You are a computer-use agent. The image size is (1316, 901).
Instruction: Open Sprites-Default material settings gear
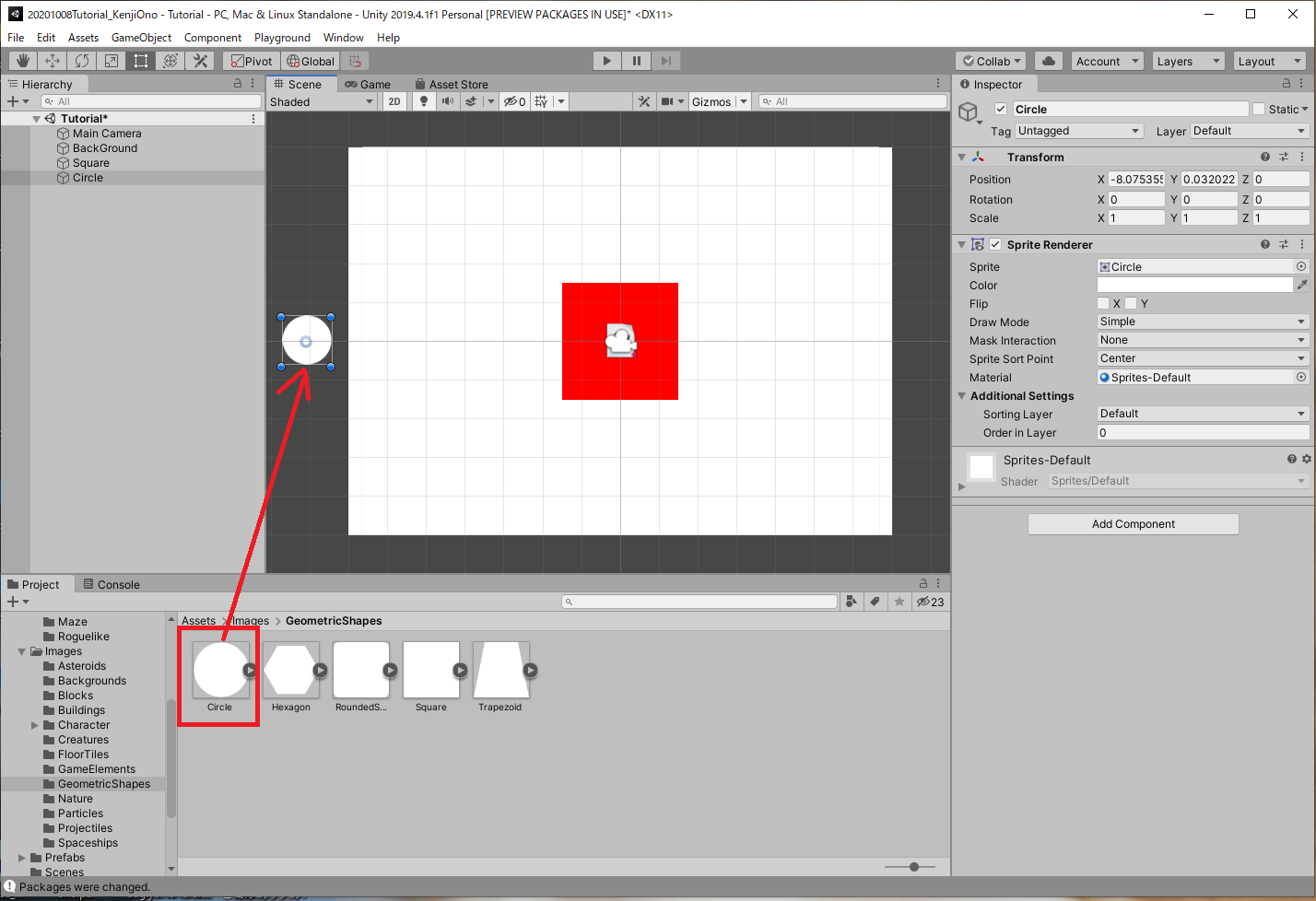(x=1306, y=459)
